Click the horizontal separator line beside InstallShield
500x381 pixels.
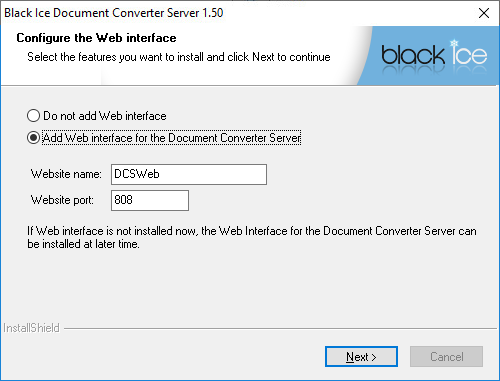pos(280,328)
